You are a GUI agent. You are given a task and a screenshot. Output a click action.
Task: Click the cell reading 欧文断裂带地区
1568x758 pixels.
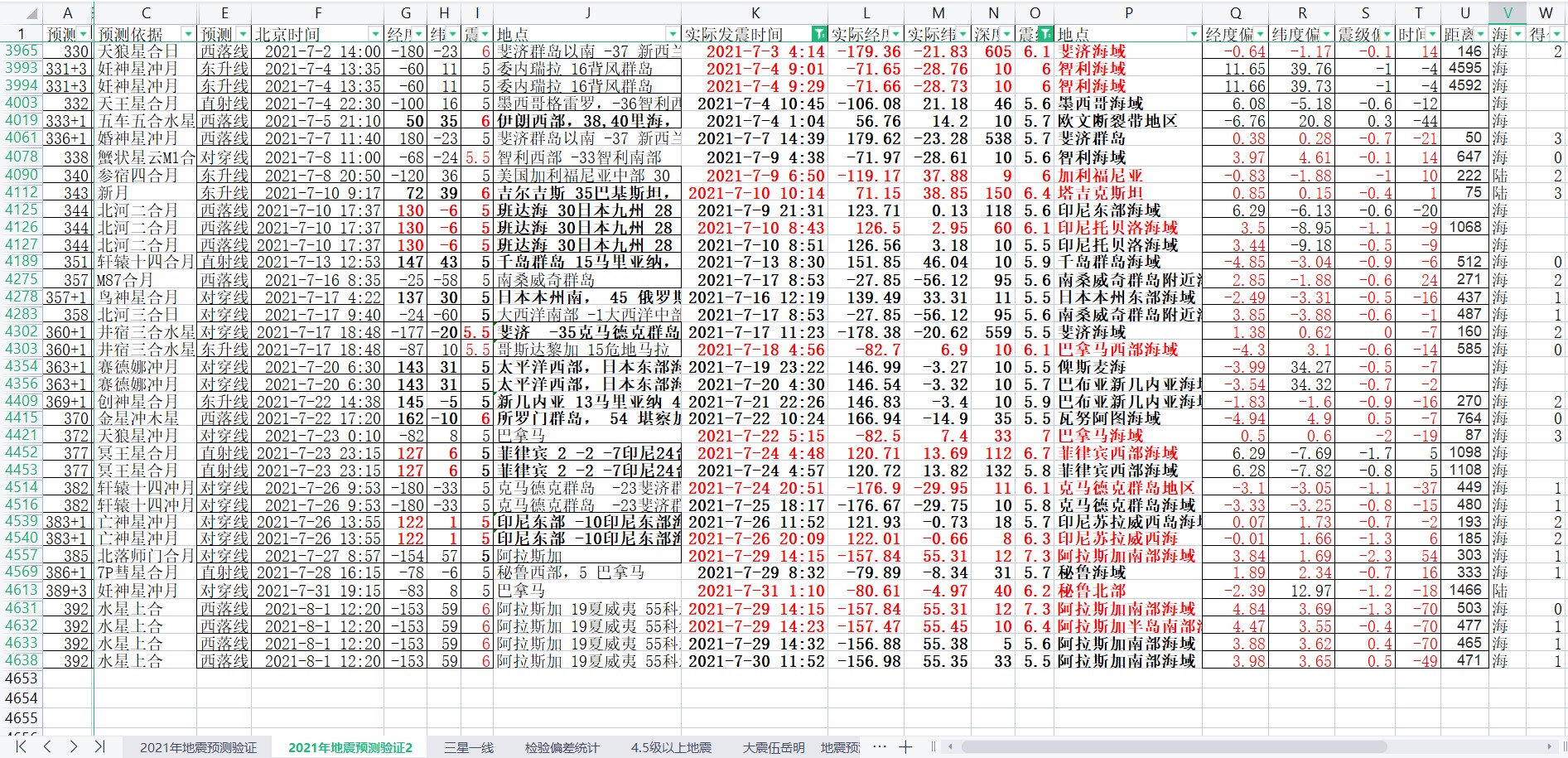pyautogui.click(x=1128, y=121)
